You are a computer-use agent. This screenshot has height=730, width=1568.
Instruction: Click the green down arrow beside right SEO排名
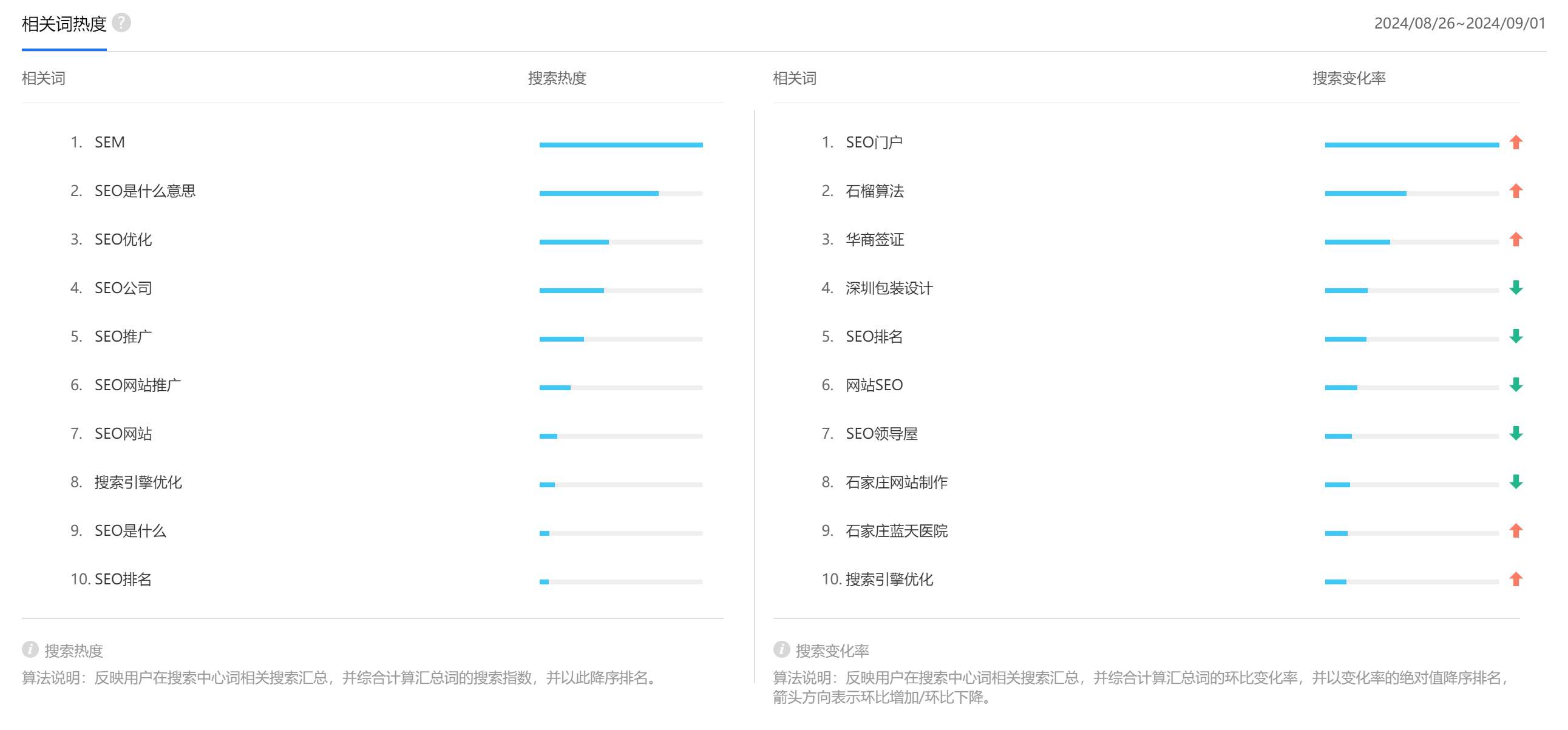click(1516, 336)
